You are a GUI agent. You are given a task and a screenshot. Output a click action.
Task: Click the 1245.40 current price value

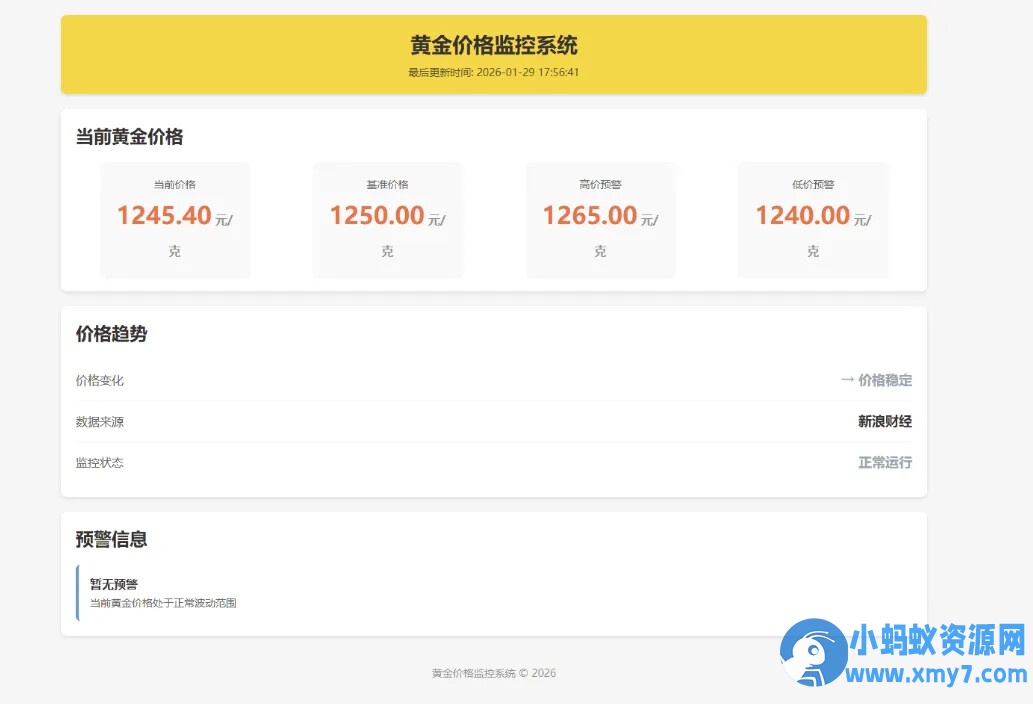pos(164,214)
